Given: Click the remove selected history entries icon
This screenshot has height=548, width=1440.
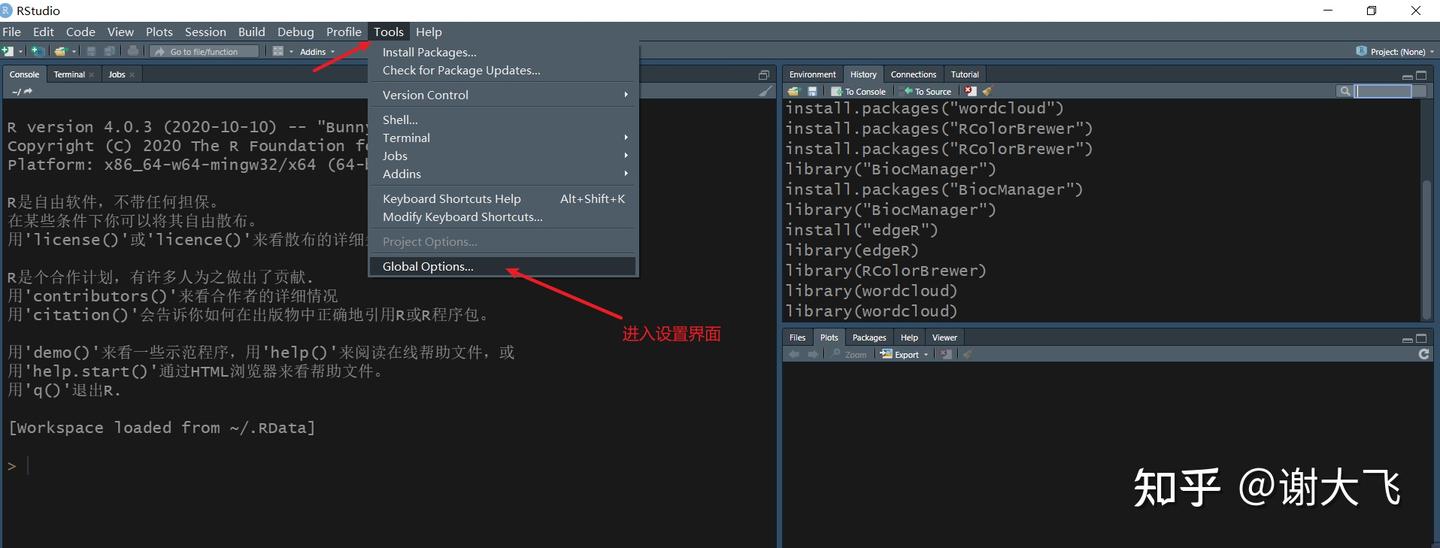Looking at the screenshot, I should pos(970,91).
